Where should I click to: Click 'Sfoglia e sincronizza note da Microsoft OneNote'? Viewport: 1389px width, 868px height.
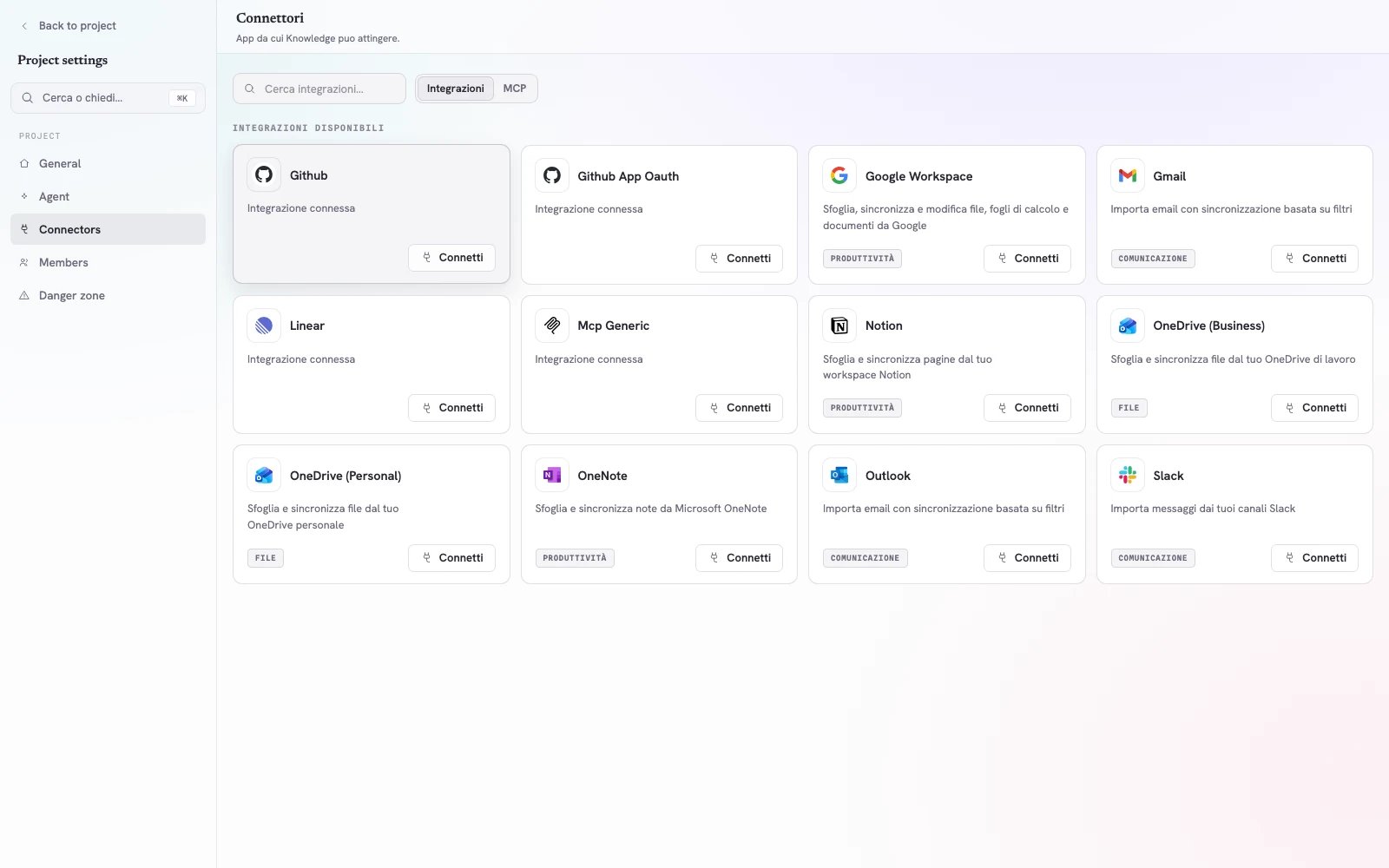[651, 509]
